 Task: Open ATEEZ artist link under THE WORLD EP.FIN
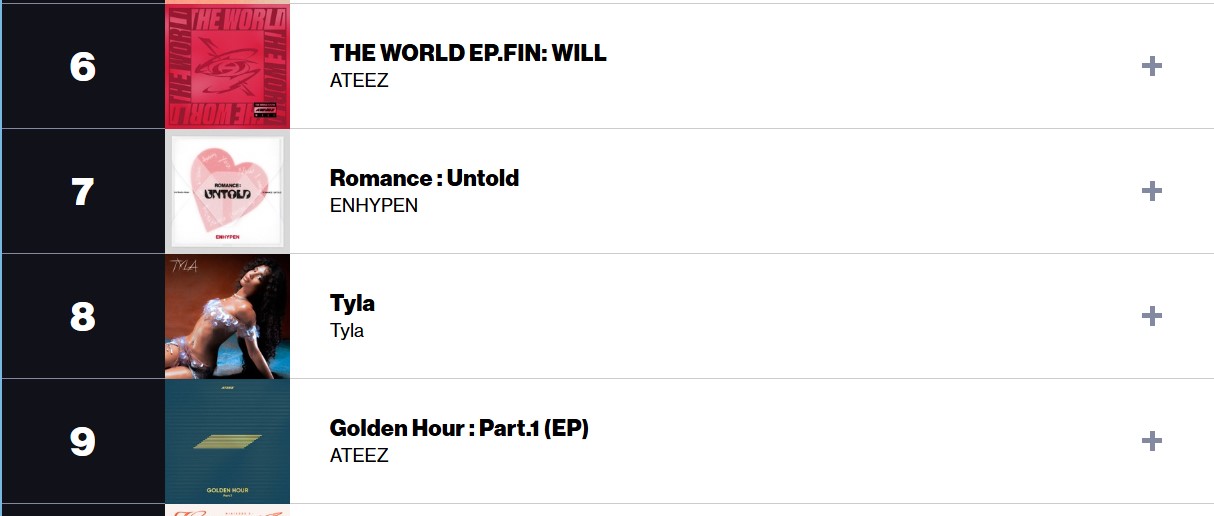click(x=359, y=80)
